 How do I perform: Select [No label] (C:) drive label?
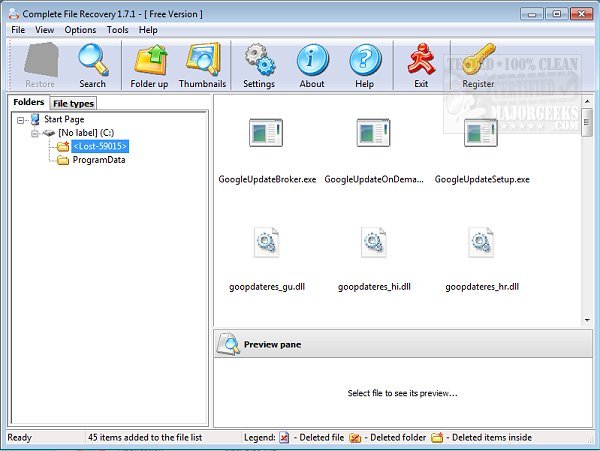click(x=86, y=133)
